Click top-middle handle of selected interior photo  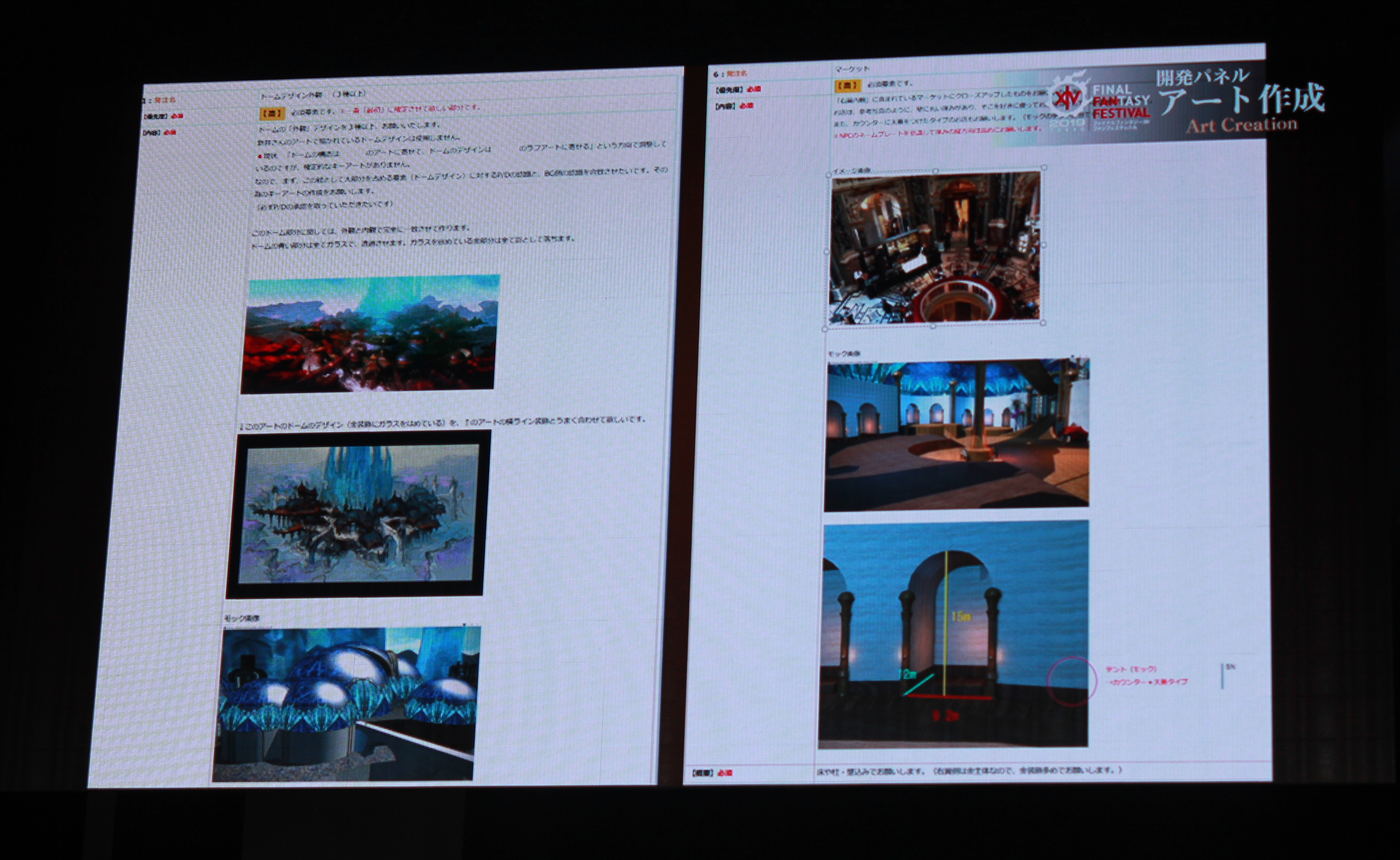pos(936,170)
